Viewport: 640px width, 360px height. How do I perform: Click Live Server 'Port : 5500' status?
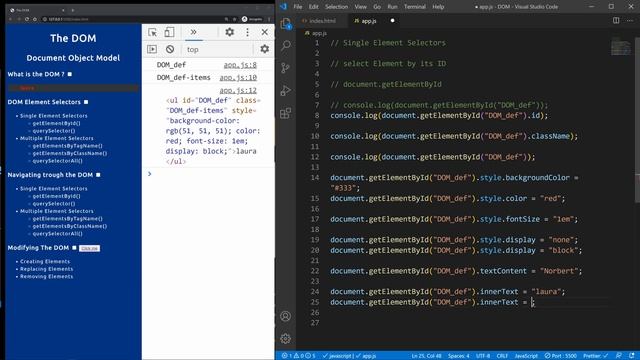560,356
